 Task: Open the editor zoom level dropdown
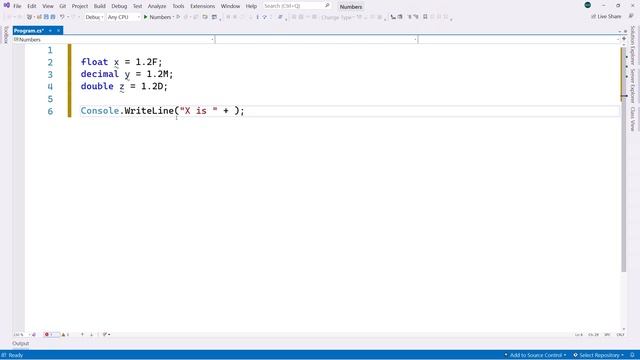pyautogui.click(x=22, y=335)
